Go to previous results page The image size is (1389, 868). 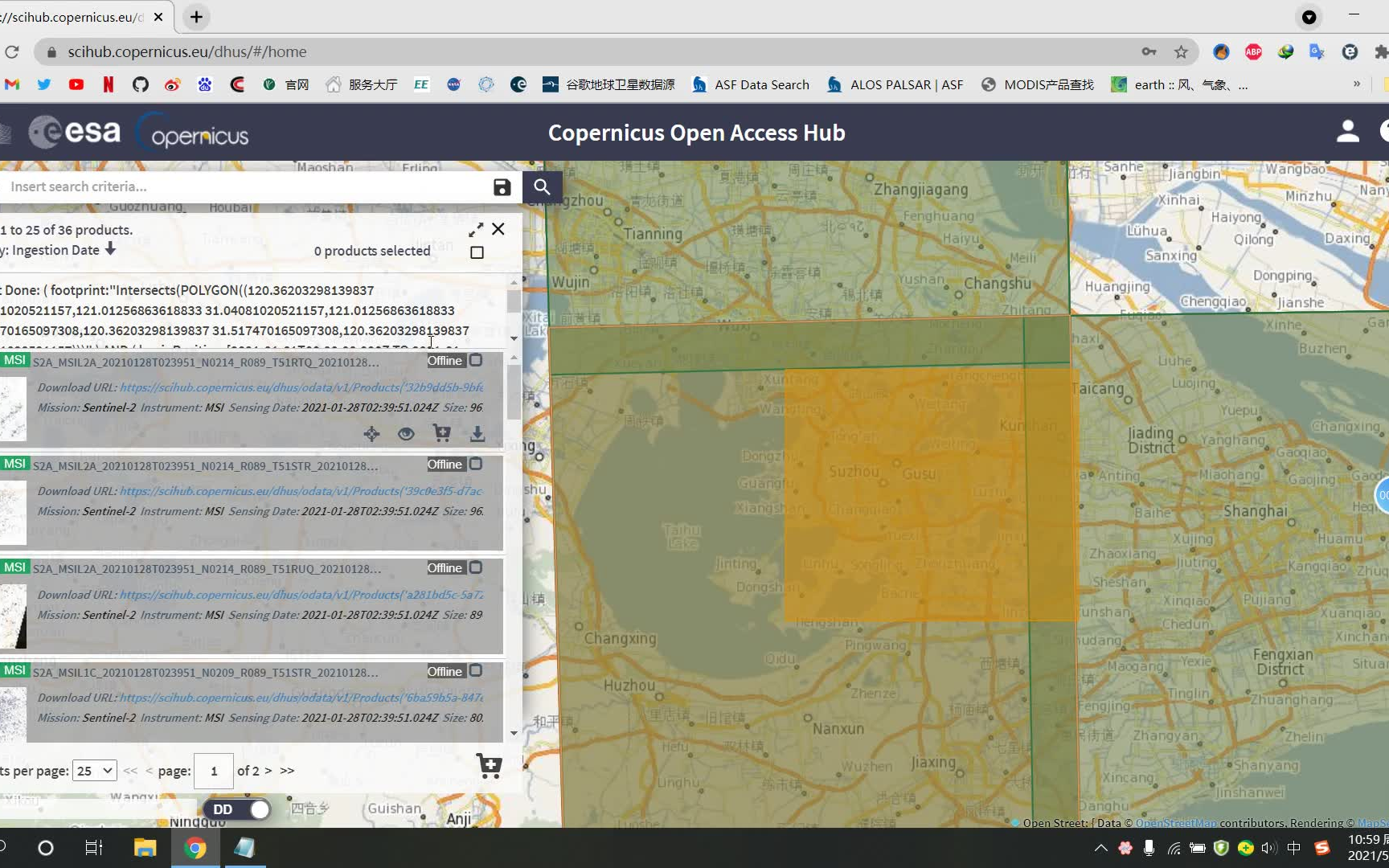[x=149, y=771]
